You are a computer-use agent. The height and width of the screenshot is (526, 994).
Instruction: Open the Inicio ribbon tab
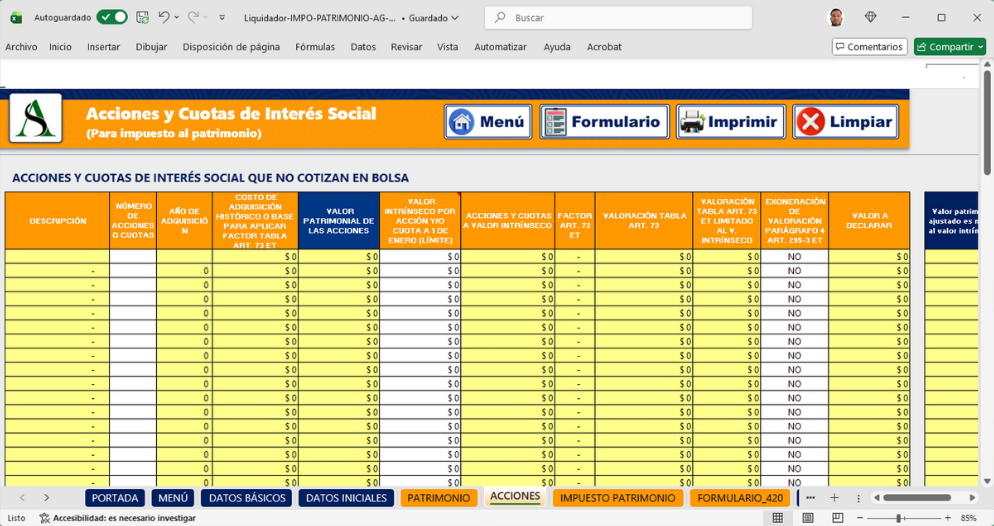[x=60, y=47]
